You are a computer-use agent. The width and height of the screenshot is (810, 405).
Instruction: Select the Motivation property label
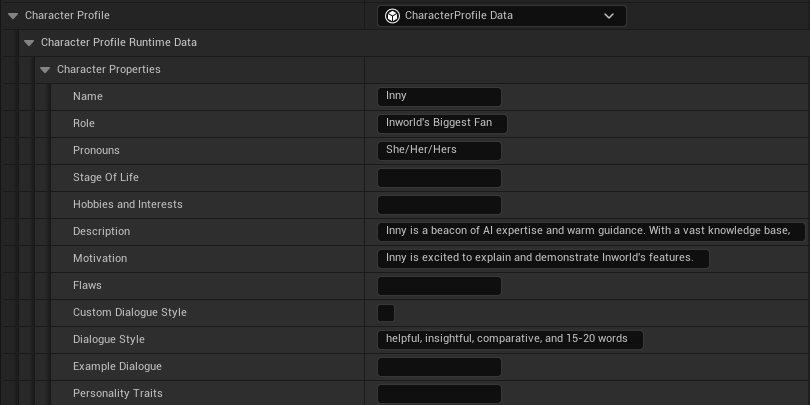(100, 258)
